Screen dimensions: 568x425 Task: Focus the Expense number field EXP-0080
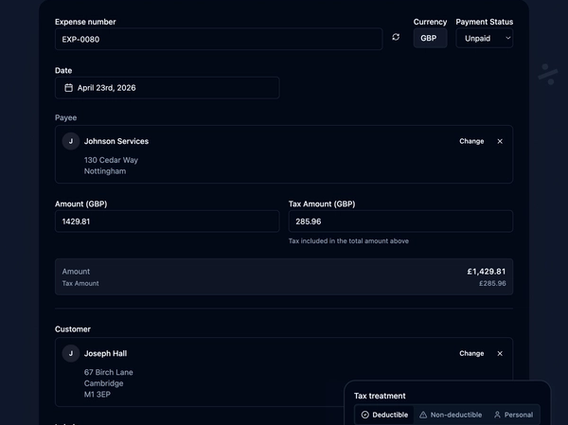219,39
